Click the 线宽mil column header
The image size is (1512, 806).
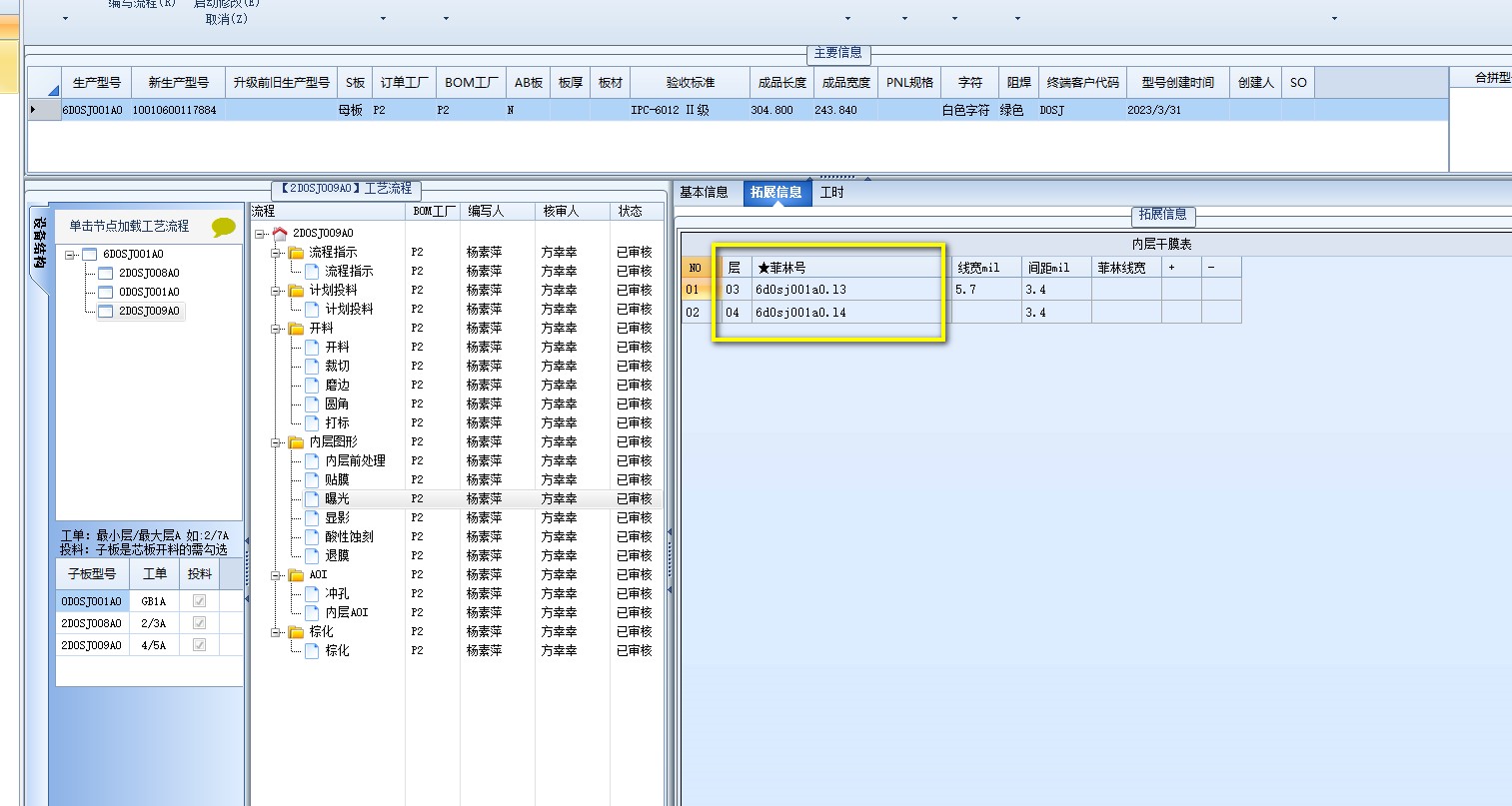click(x=986, y=268)
